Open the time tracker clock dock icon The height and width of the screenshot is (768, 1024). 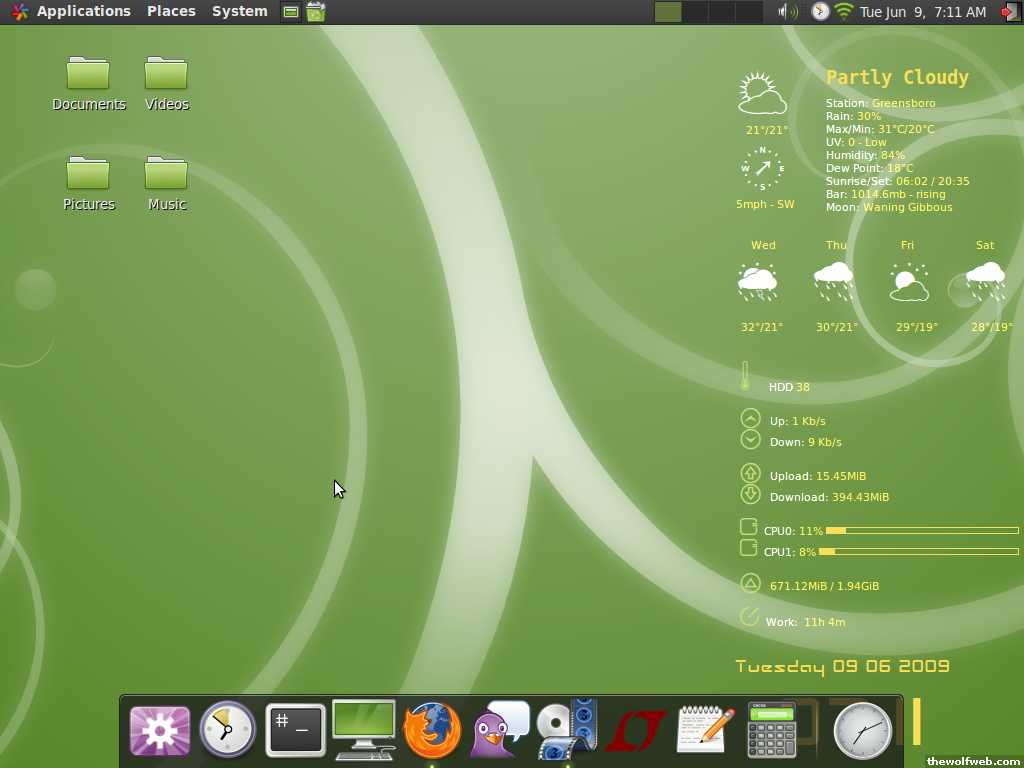pos(228,730)
